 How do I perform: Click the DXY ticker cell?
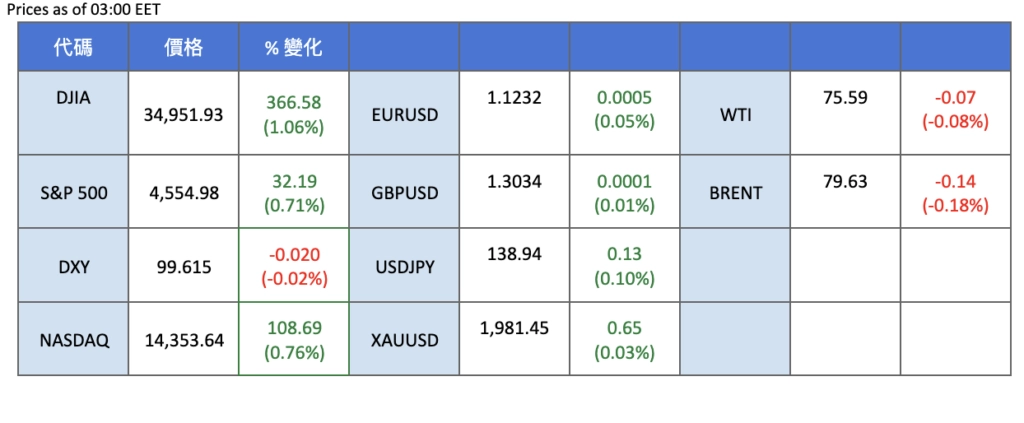tap(73, 266)
